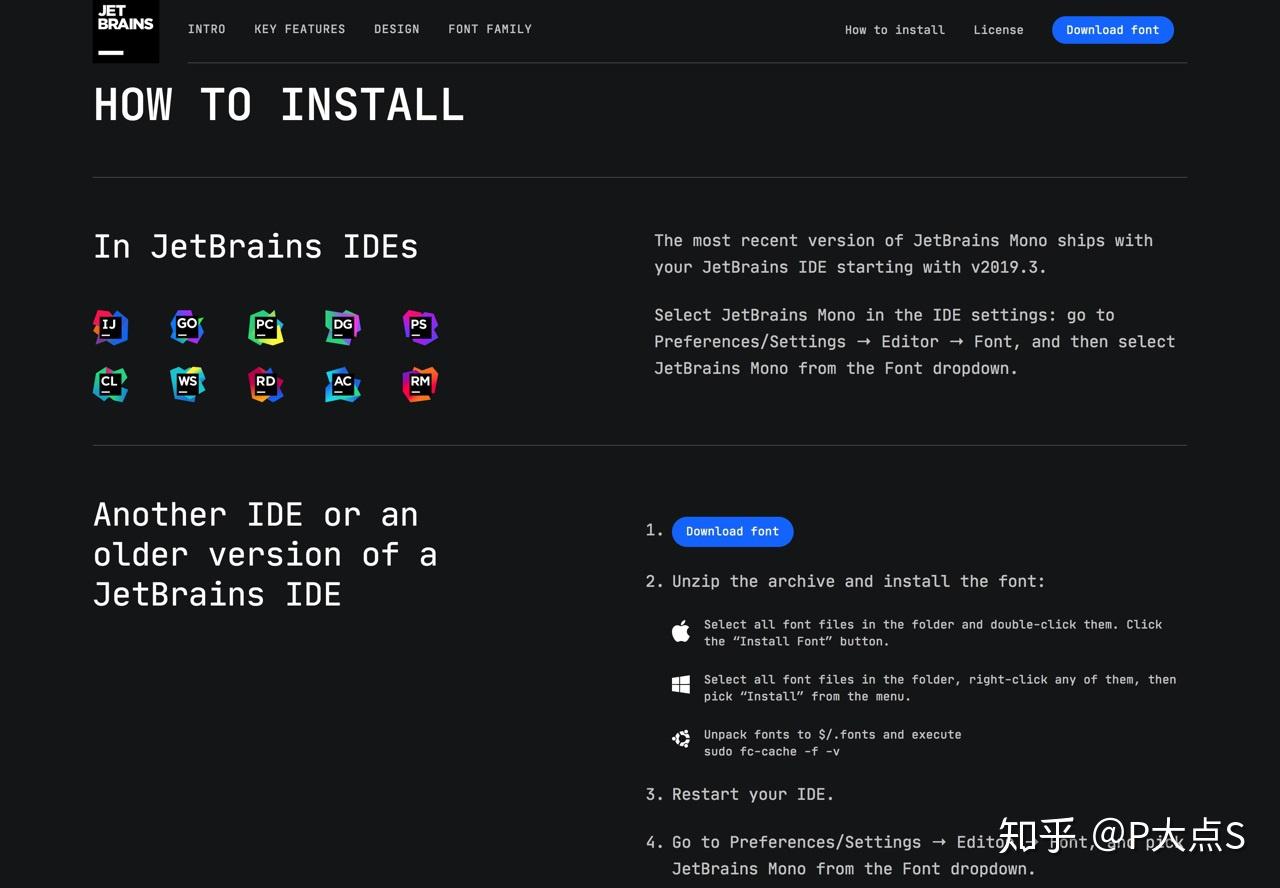1280x888 pixels.
Task: Click the Select JetBrains Mono in IDE settings paragraph
Action: [915, 341]
